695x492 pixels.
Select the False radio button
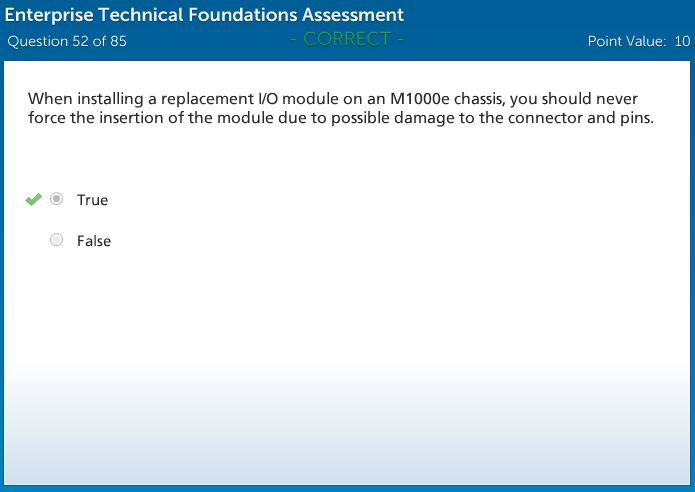coord(57,240)
